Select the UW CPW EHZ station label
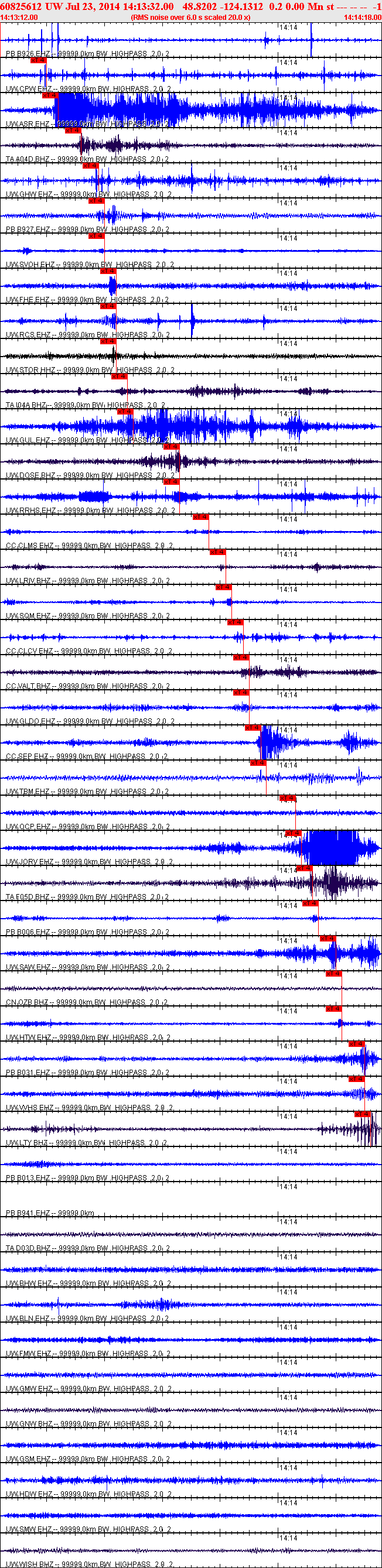 pos(88,90)
